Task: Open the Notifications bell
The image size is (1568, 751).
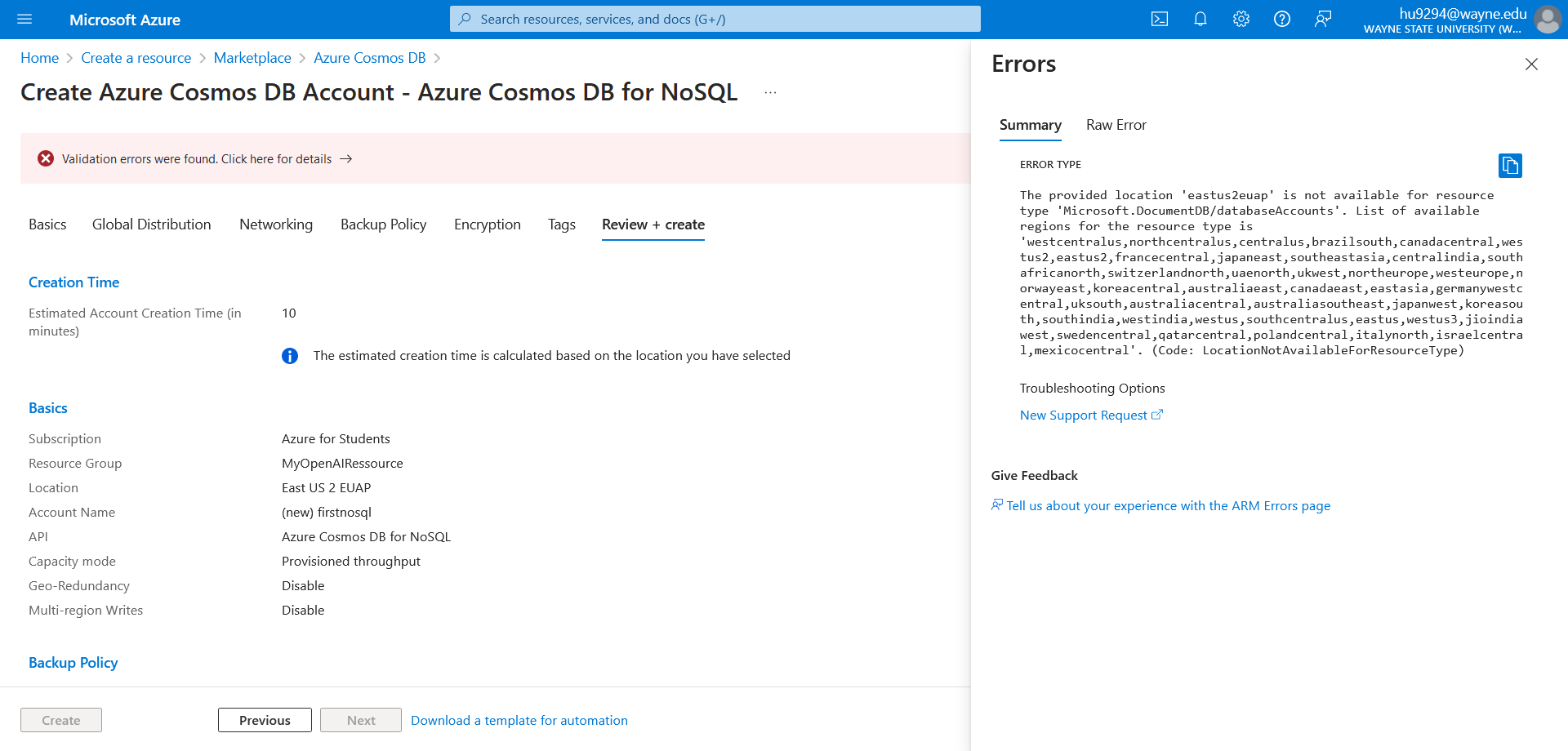Action: (x=1200, y=19)
